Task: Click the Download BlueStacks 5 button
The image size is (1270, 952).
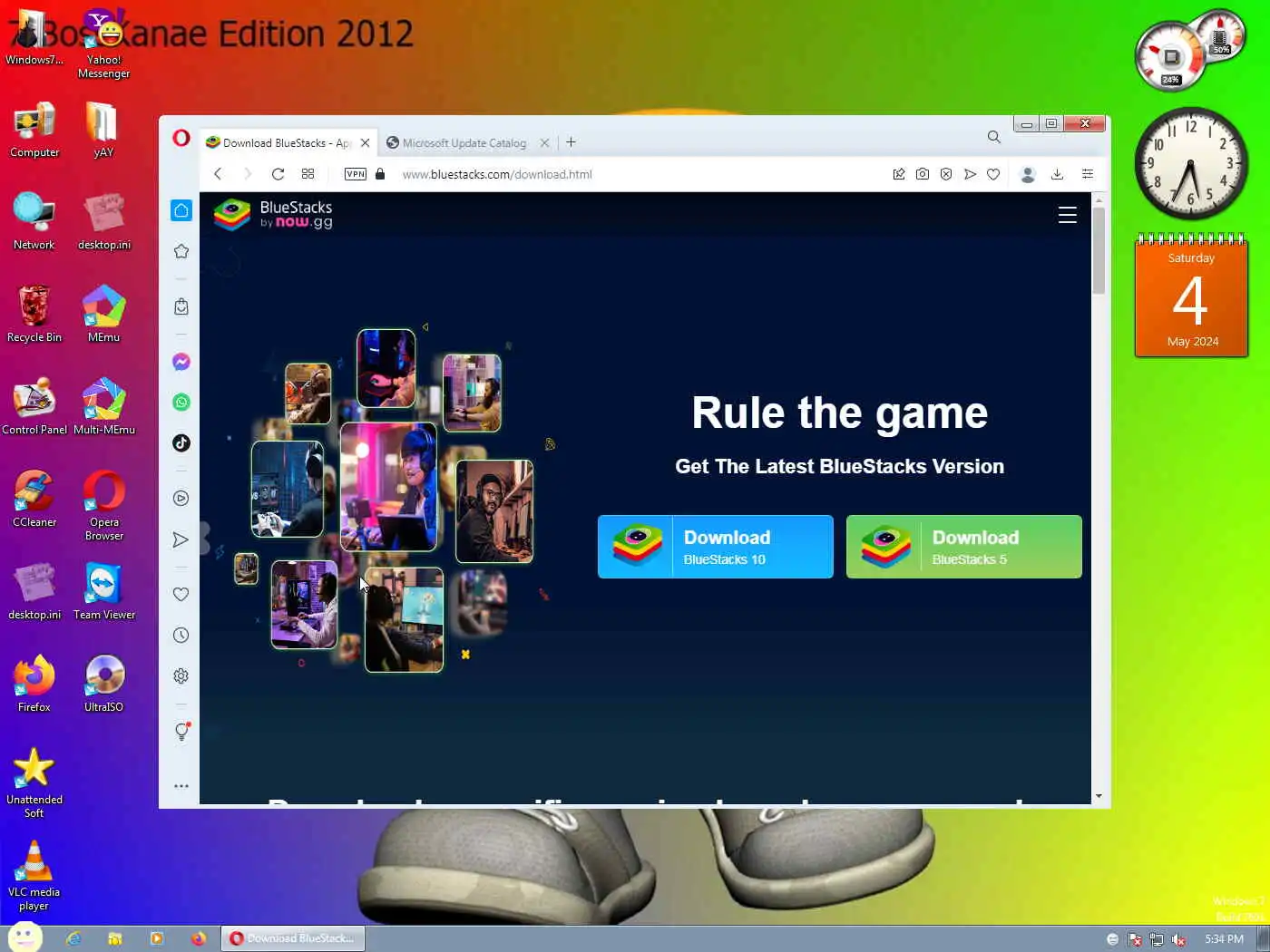Action: [964, 547]
